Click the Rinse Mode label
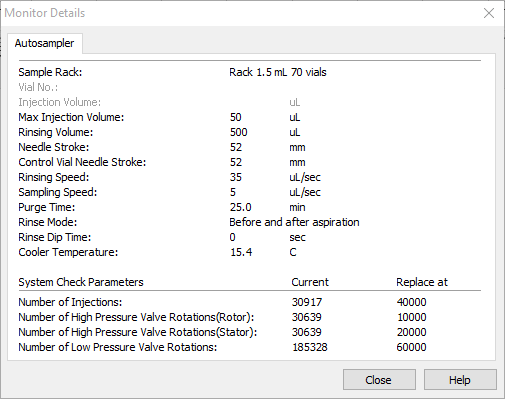This screenshot has width=505, height=399. pyautogui.click(x=48, y=222)
